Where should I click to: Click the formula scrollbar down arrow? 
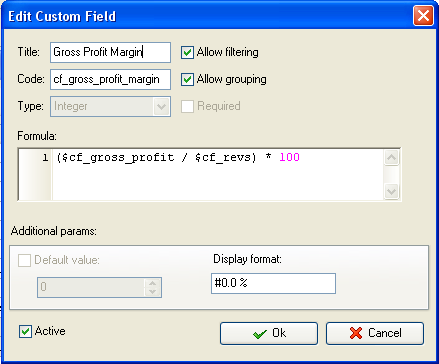pos(391,191)
